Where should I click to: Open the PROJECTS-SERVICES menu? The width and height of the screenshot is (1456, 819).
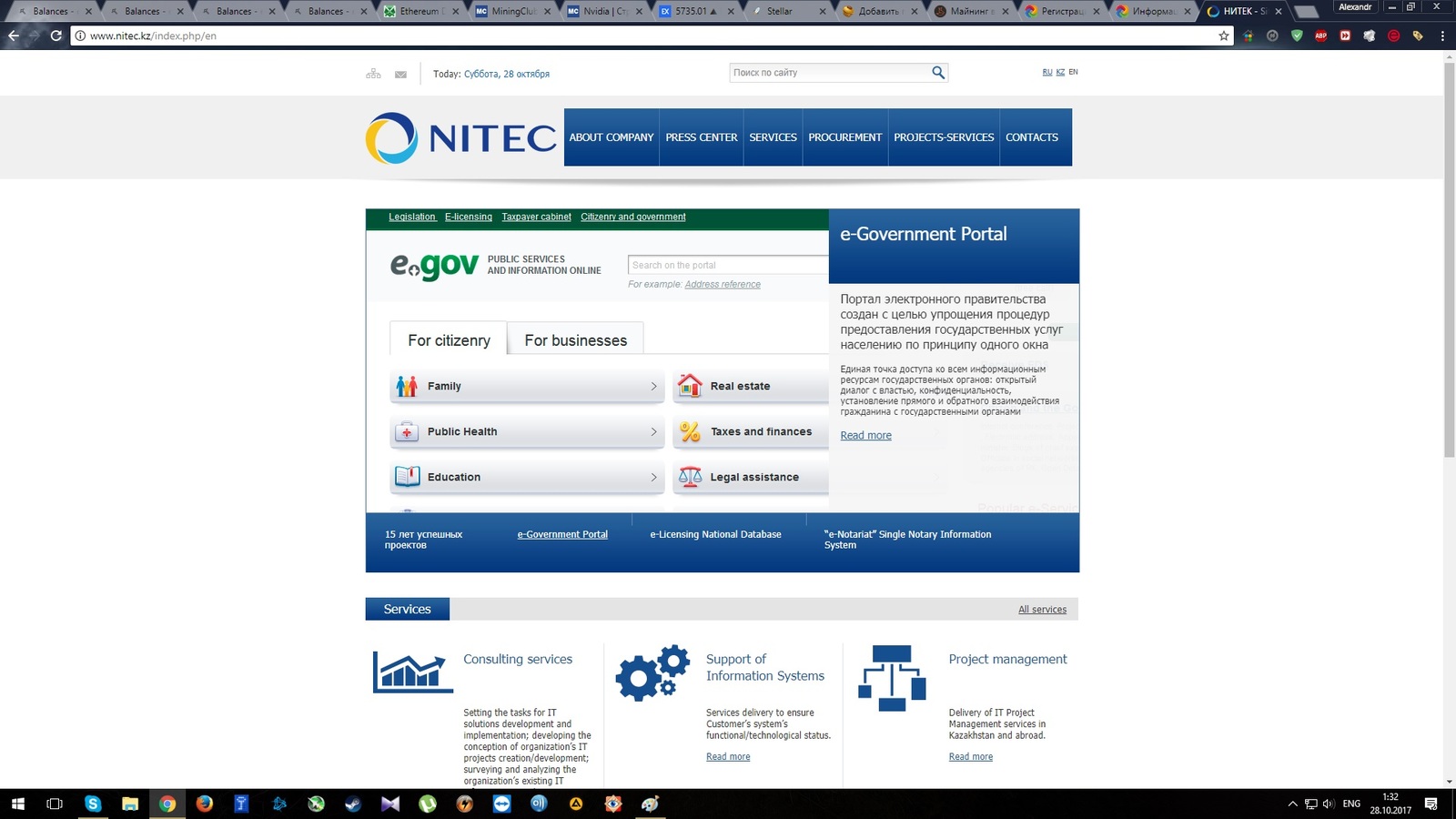pyautogui.click(x=944, y=137)
